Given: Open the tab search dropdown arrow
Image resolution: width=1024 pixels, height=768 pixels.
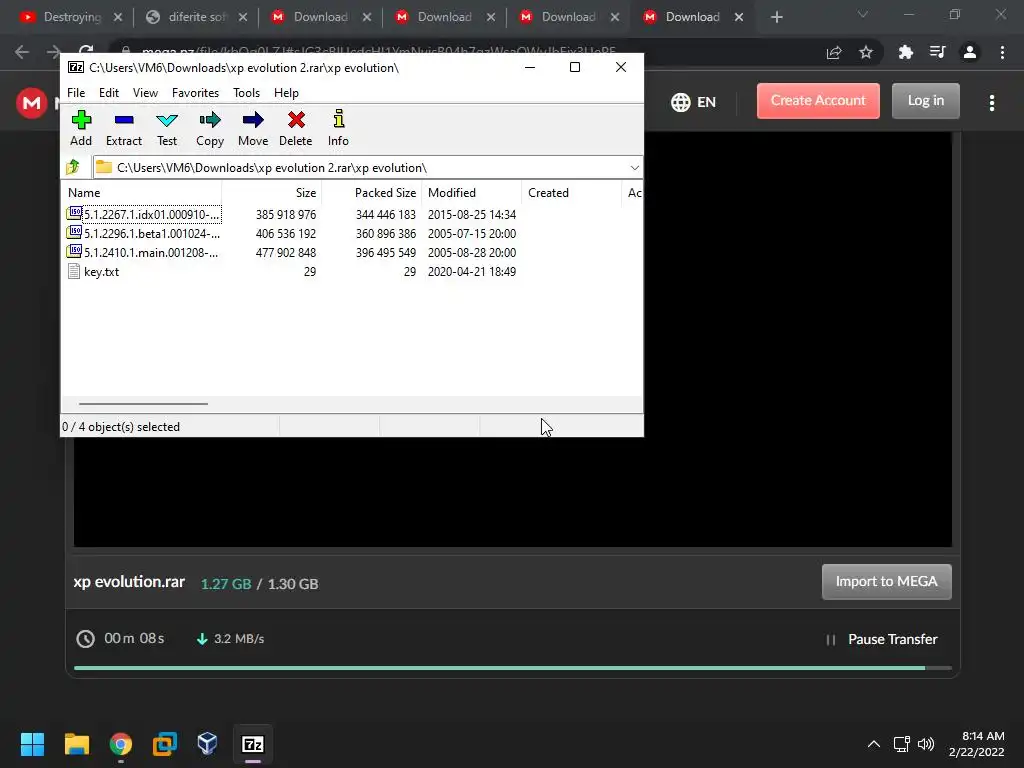Looking at the screenshot, I should [863, 14].
